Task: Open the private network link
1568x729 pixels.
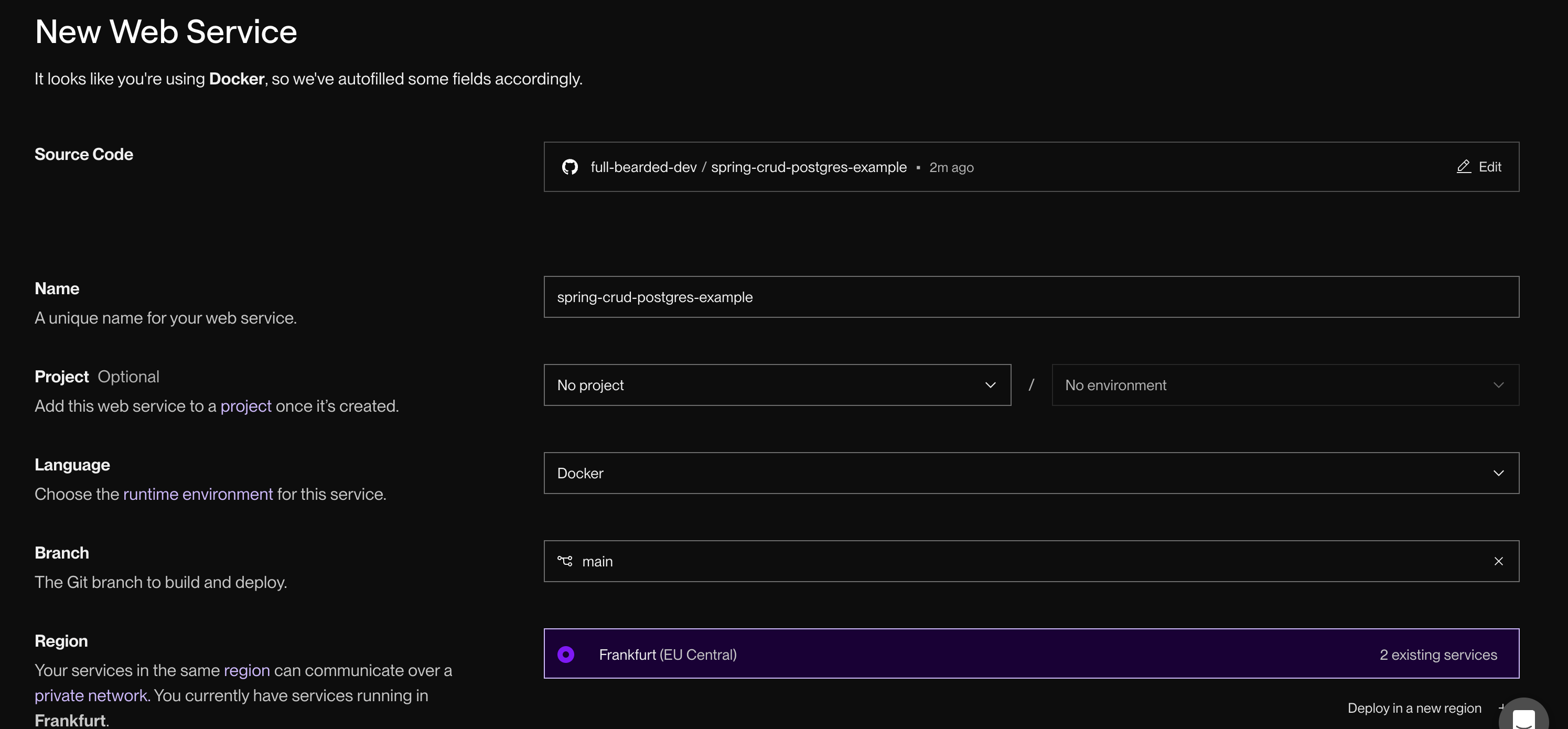Action: (x=92, y=695)
